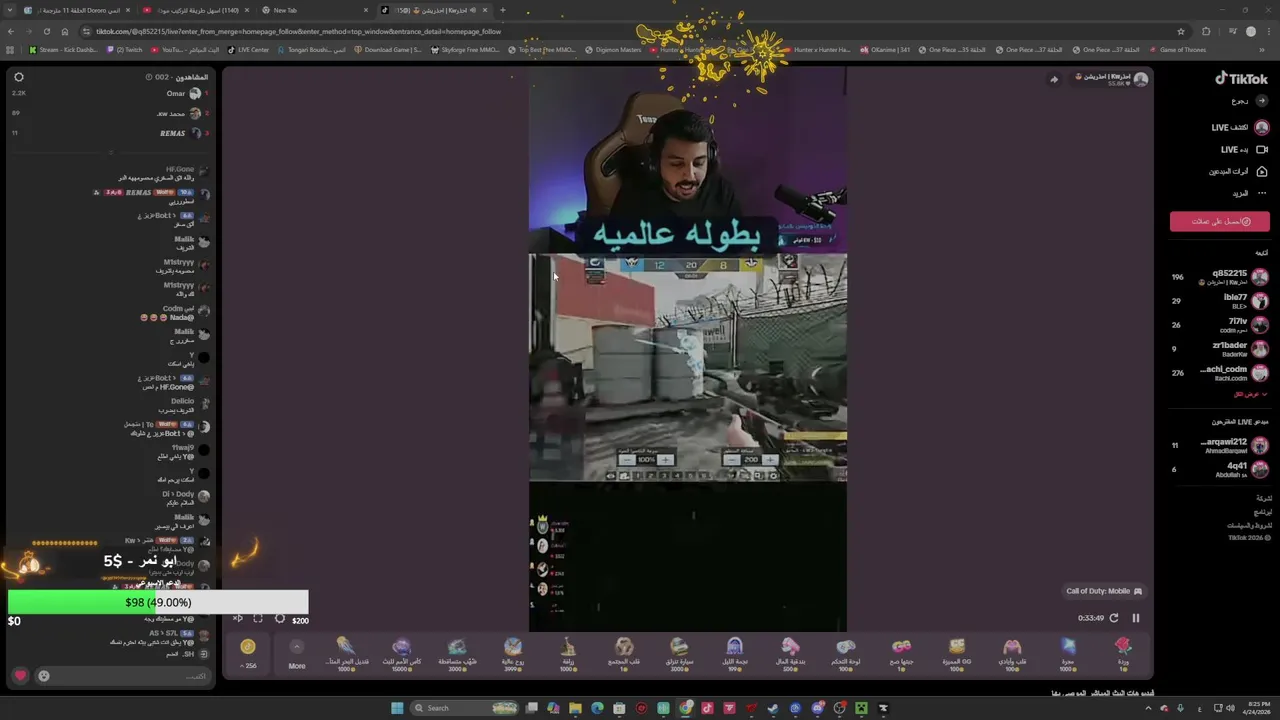
Task: Open emoji picker in chat box
Action: coord(43,676)
